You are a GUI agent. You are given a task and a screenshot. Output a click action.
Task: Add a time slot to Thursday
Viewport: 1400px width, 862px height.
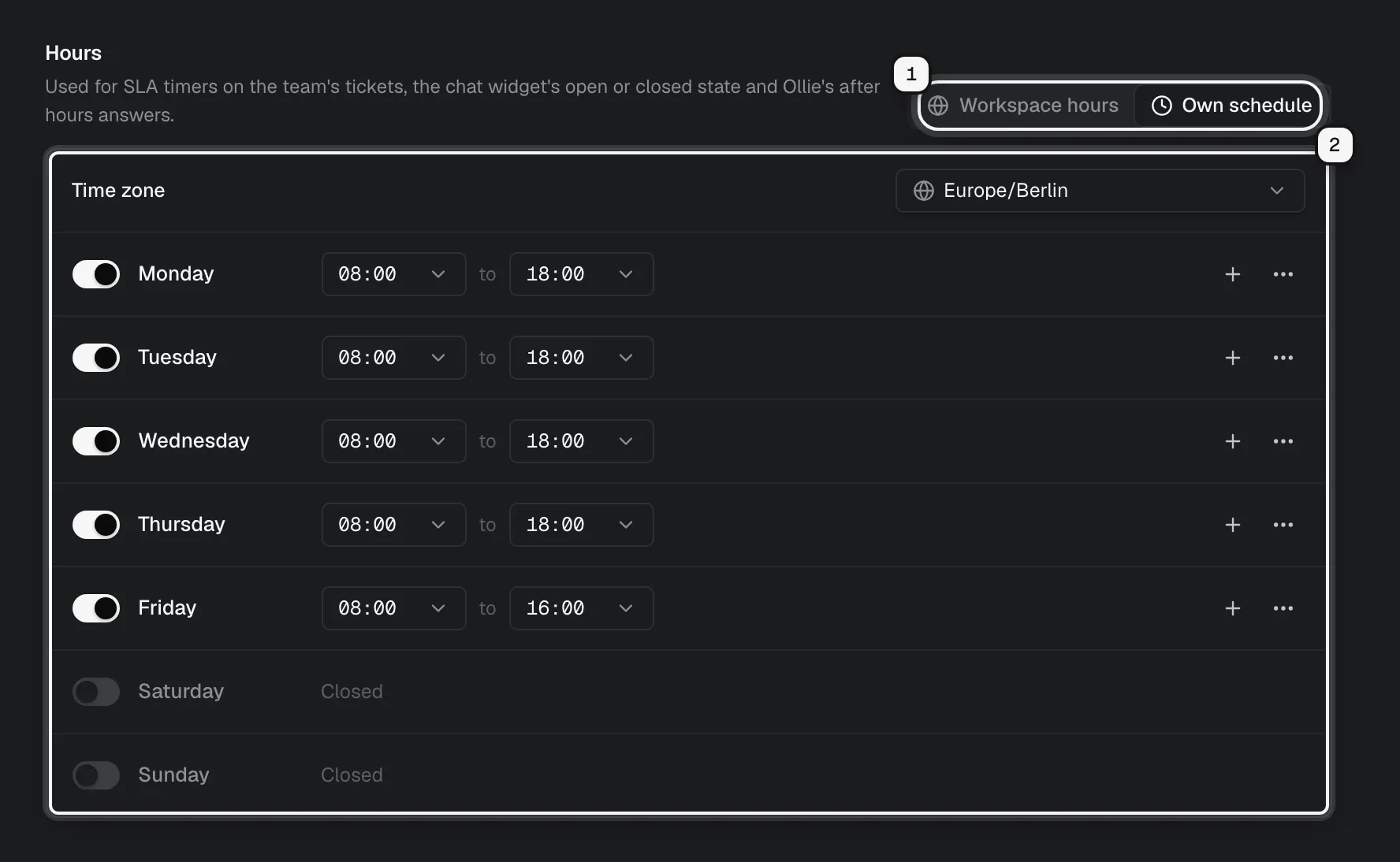pyautogui.click(x=1233, y=525)
